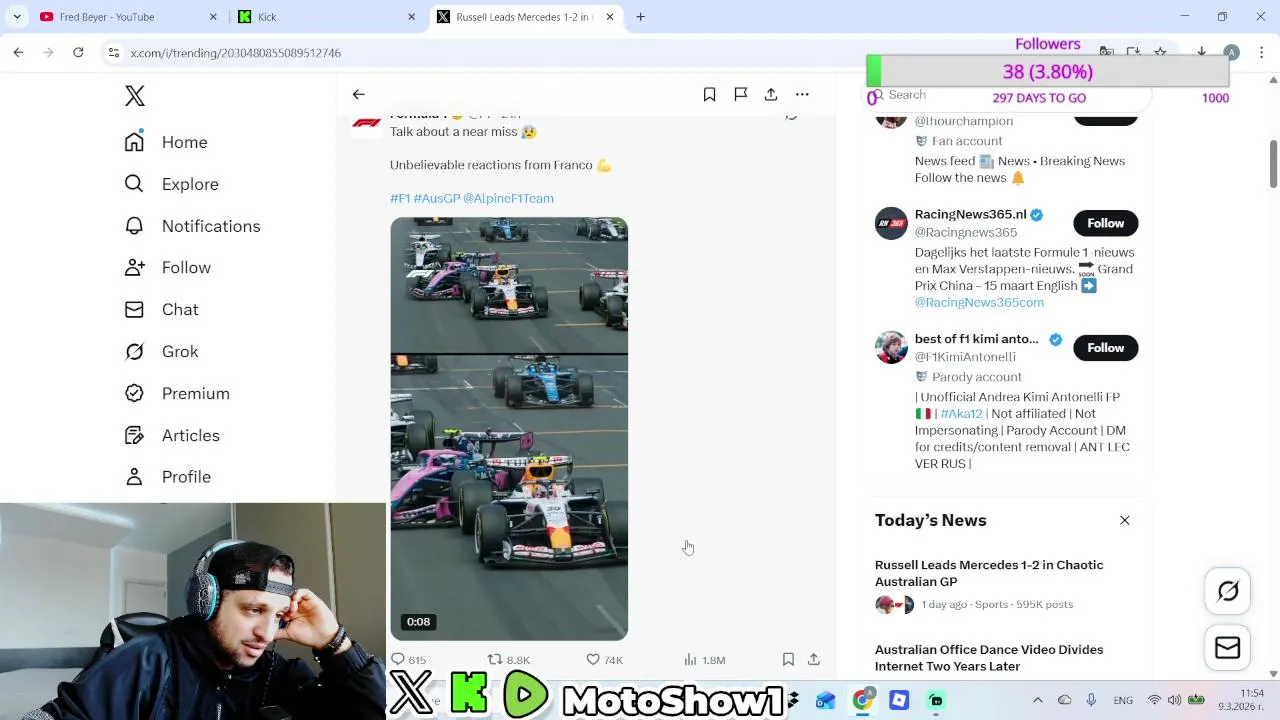Open the @AlpineF1Team mention link

point(508,198)
